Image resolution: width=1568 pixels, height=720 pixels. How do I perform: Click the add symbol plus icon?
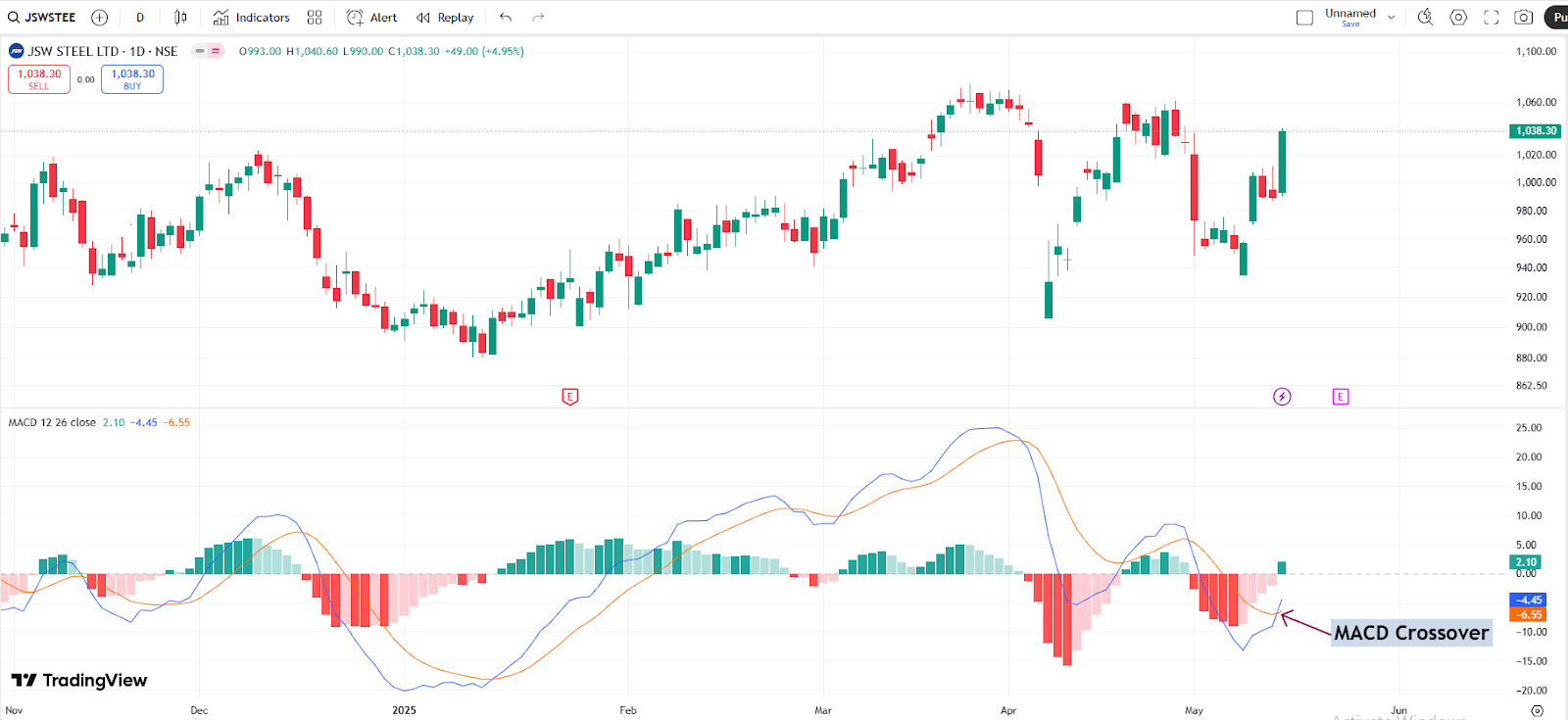pyautogui.click(x=99, y=18)
